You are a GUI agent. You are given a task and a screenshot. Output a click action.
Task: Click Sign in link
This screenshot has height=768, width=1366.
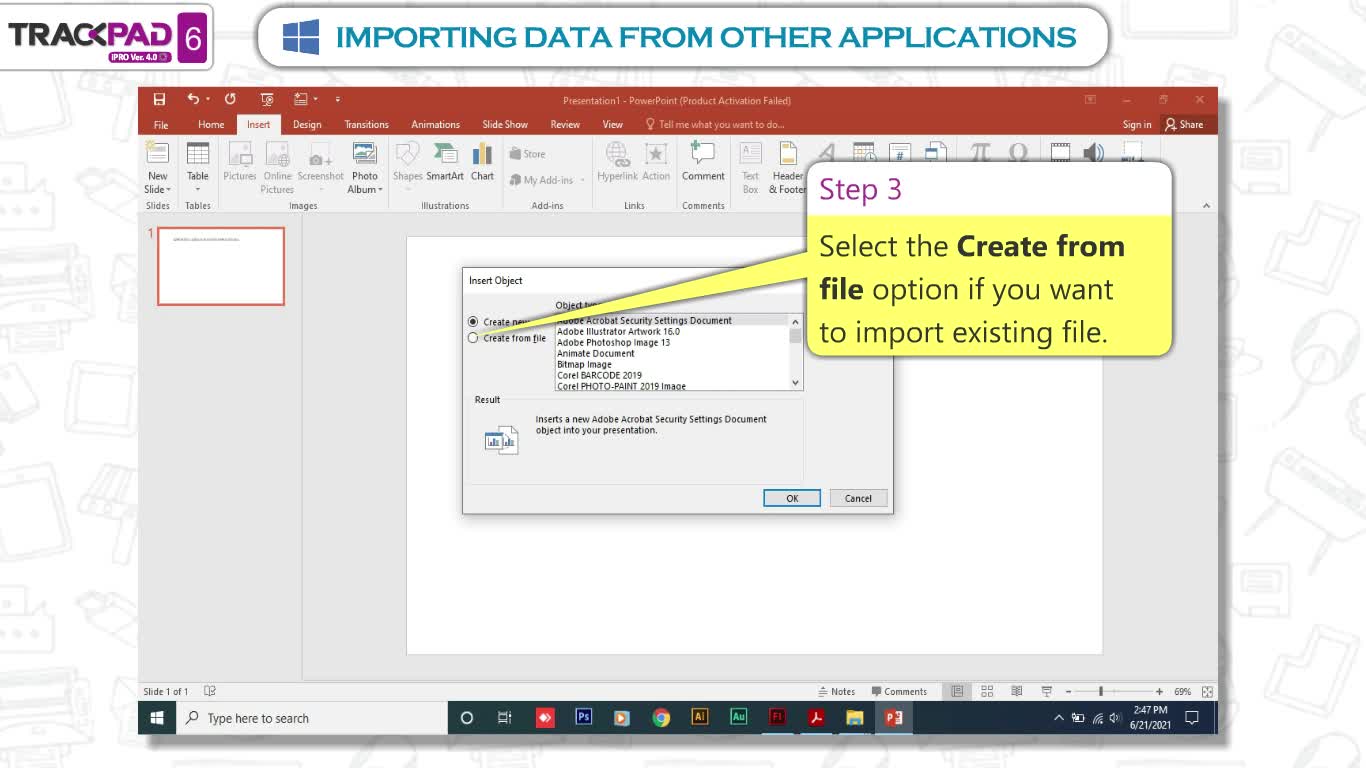pyautogui.click(x=1136, y=125)
